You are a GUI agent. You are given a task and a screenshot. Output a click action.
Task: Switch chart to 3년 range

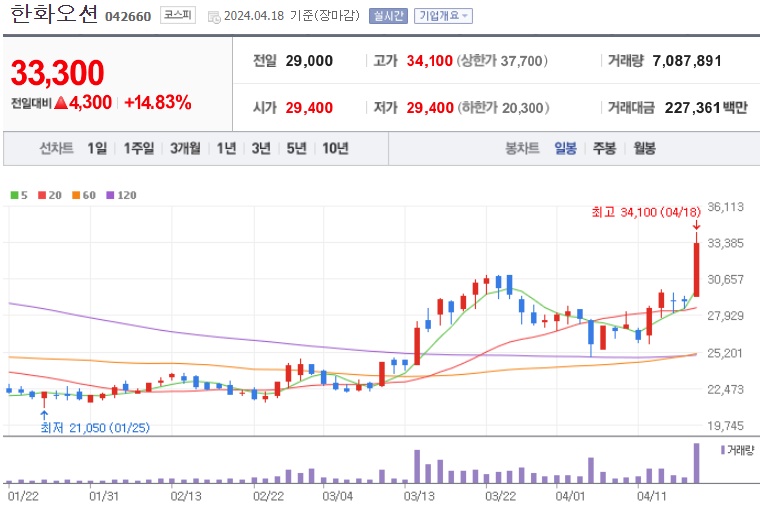click(261, 148)
